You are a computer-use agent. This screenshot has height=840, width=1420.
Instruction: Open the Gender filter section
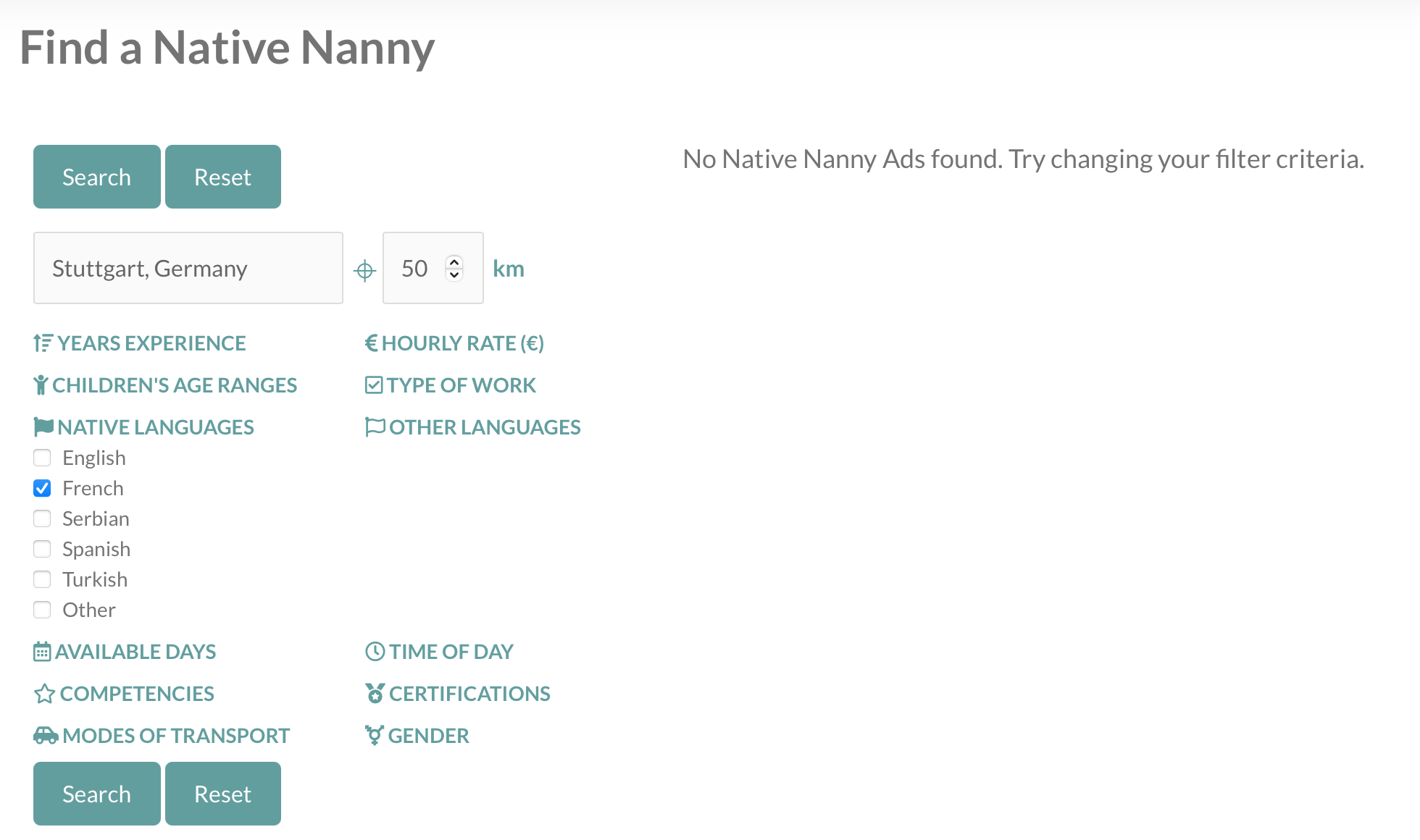(x=417, y=736)
